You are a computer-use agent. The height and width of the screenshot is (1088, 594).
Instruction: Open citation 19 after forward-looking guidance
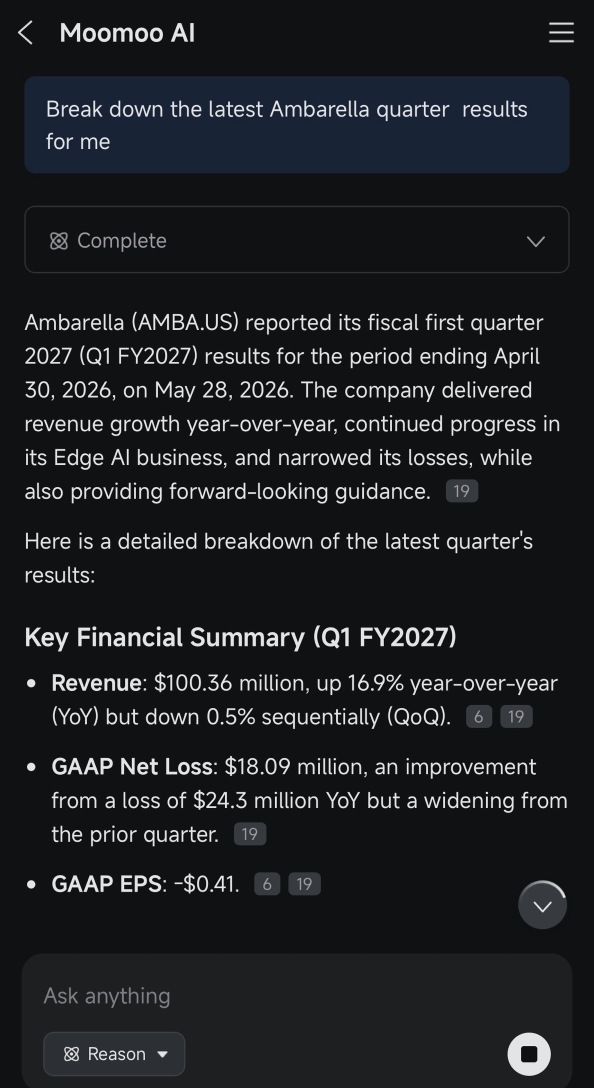click(461, 492)
